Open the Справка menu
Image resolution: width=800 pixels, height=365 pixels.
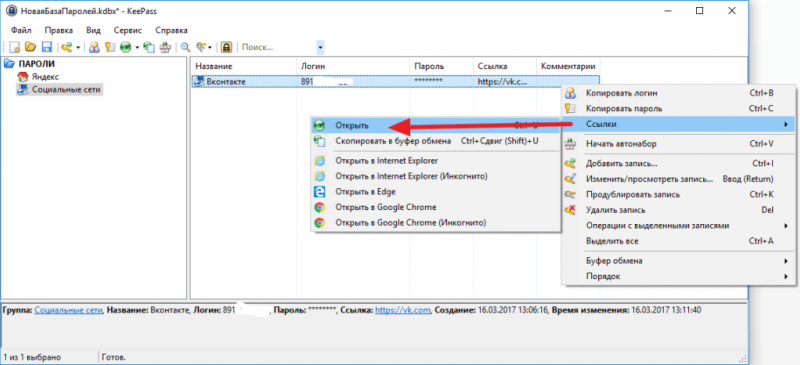click(171, 30)
